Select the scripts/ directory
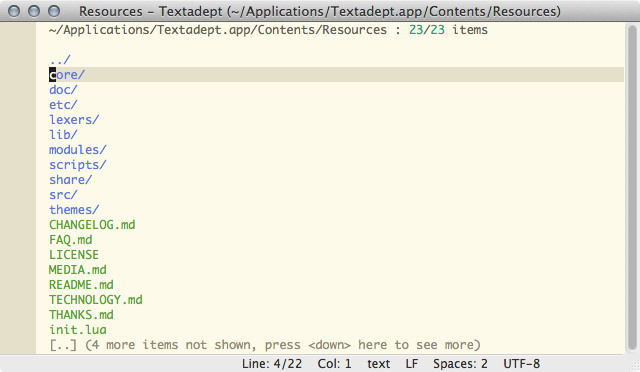640x372 pixels. [78, 165]
